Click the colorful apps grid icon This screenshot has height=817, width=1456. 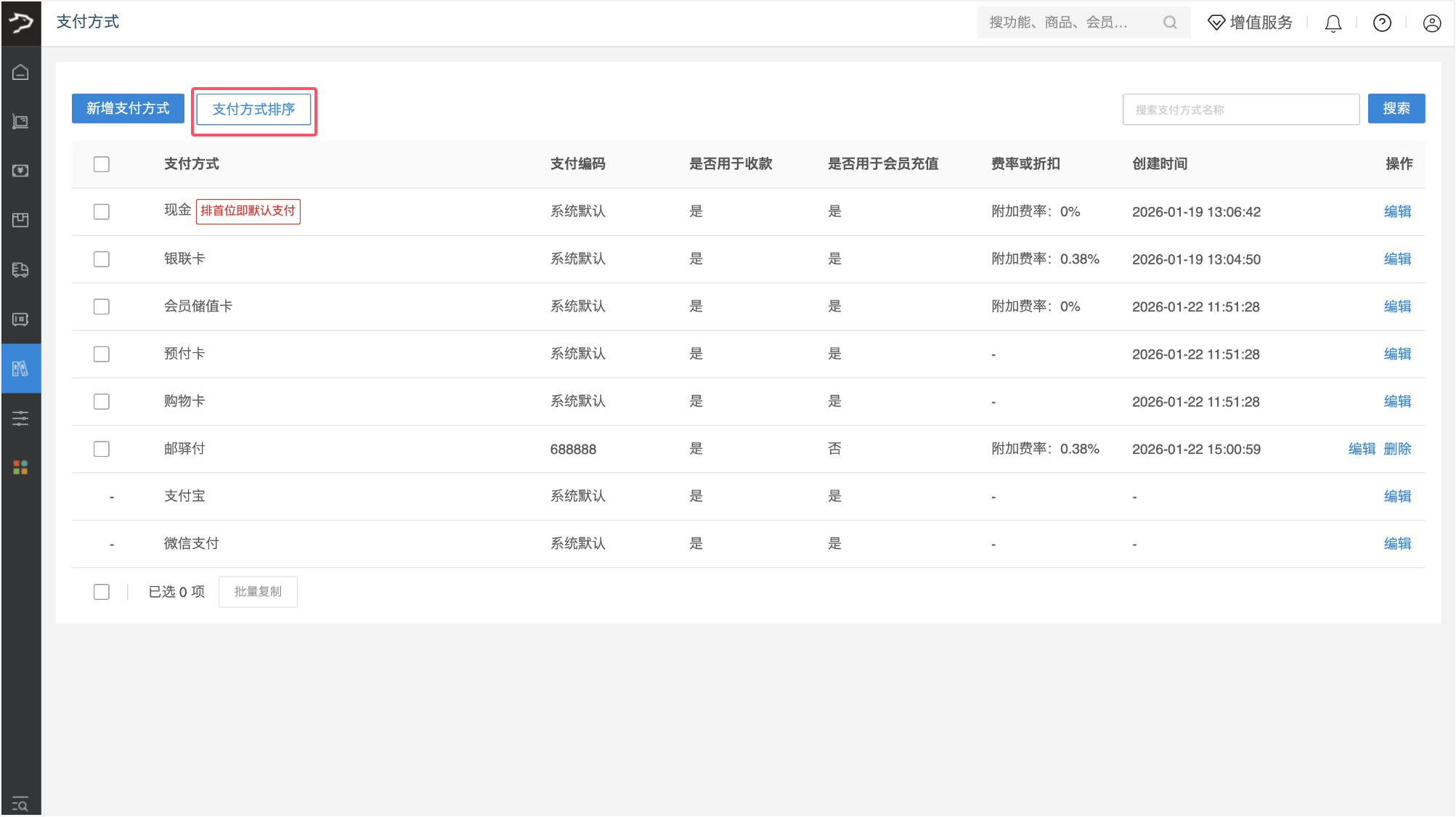(20, 468)
